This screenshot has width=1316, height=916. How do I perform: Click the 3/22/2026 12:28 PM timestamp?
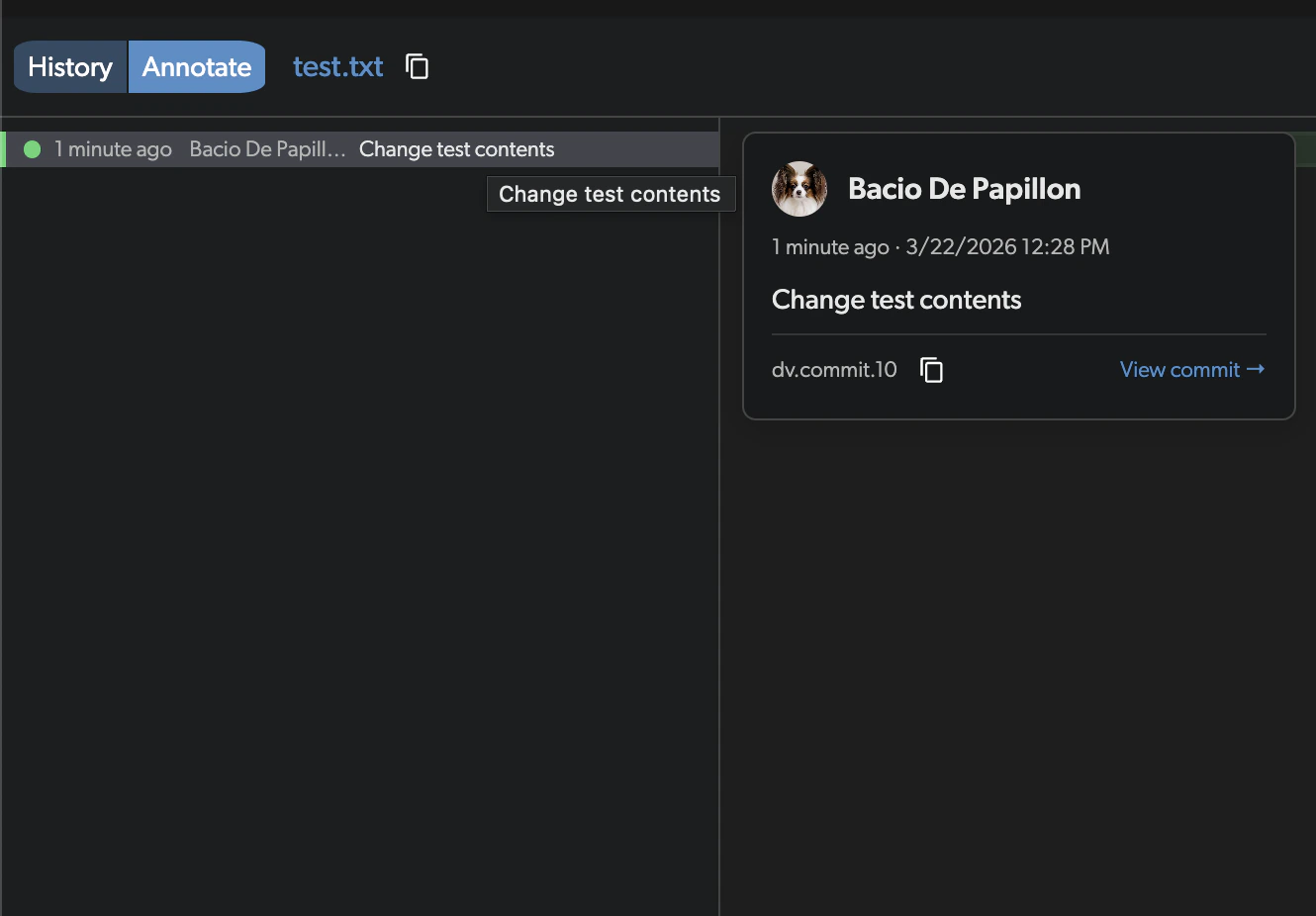click(1006, 246)
